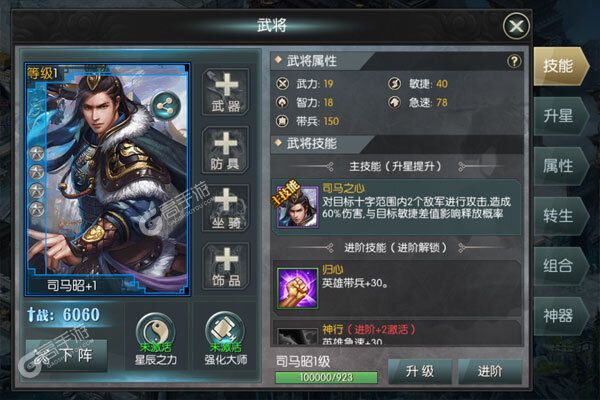Add armor in the 防具 slot
600x400 pixels.
click(x=226, y=150)
